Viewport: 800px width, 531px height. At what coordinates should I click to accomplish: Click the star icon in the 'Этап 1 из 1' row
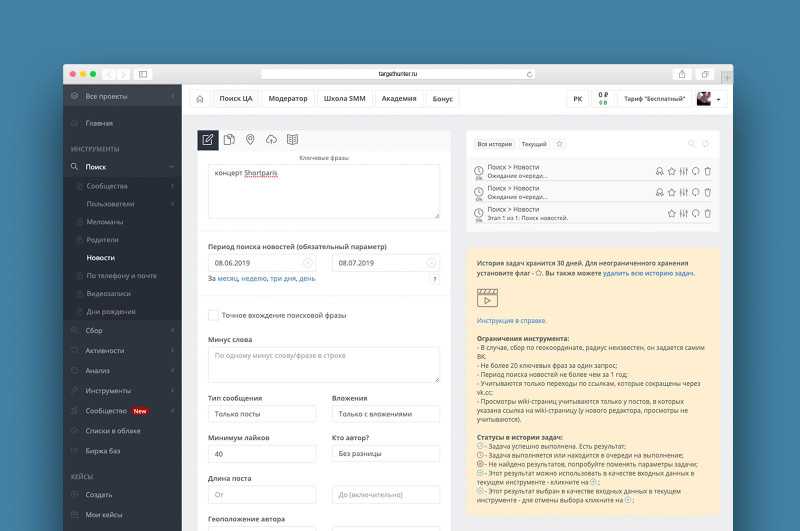pos(671,214)
